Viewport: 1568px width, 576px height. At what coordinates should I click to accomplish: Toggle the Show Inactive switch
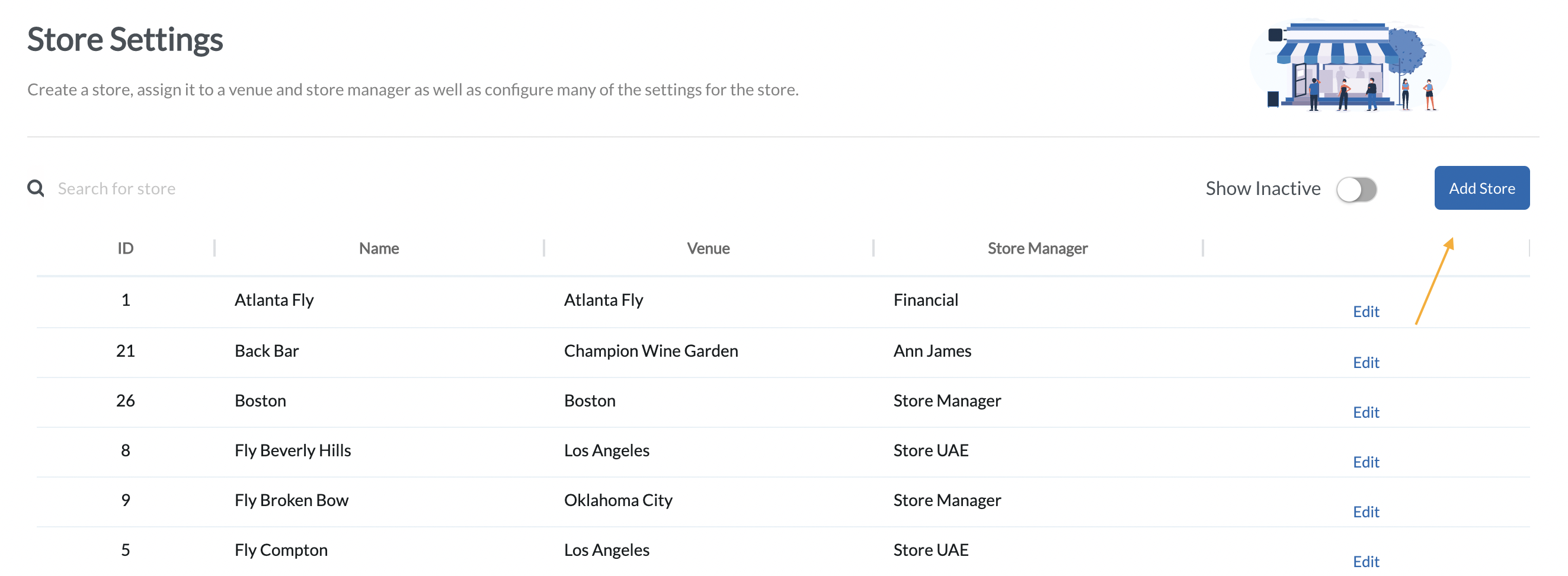(1356, 189)
